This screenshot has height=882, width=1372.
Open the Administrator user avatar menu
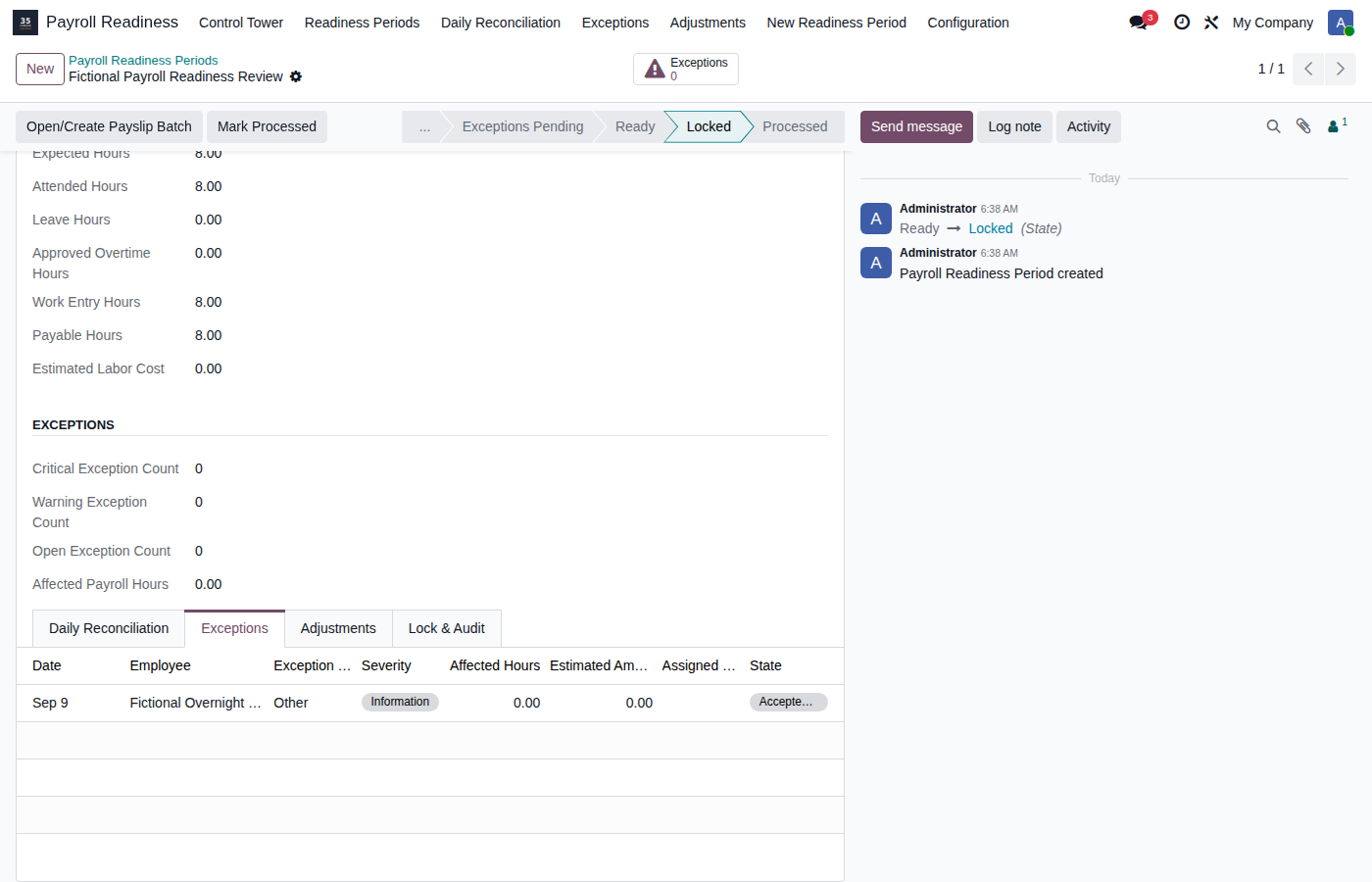click(x=1341, y=22)
